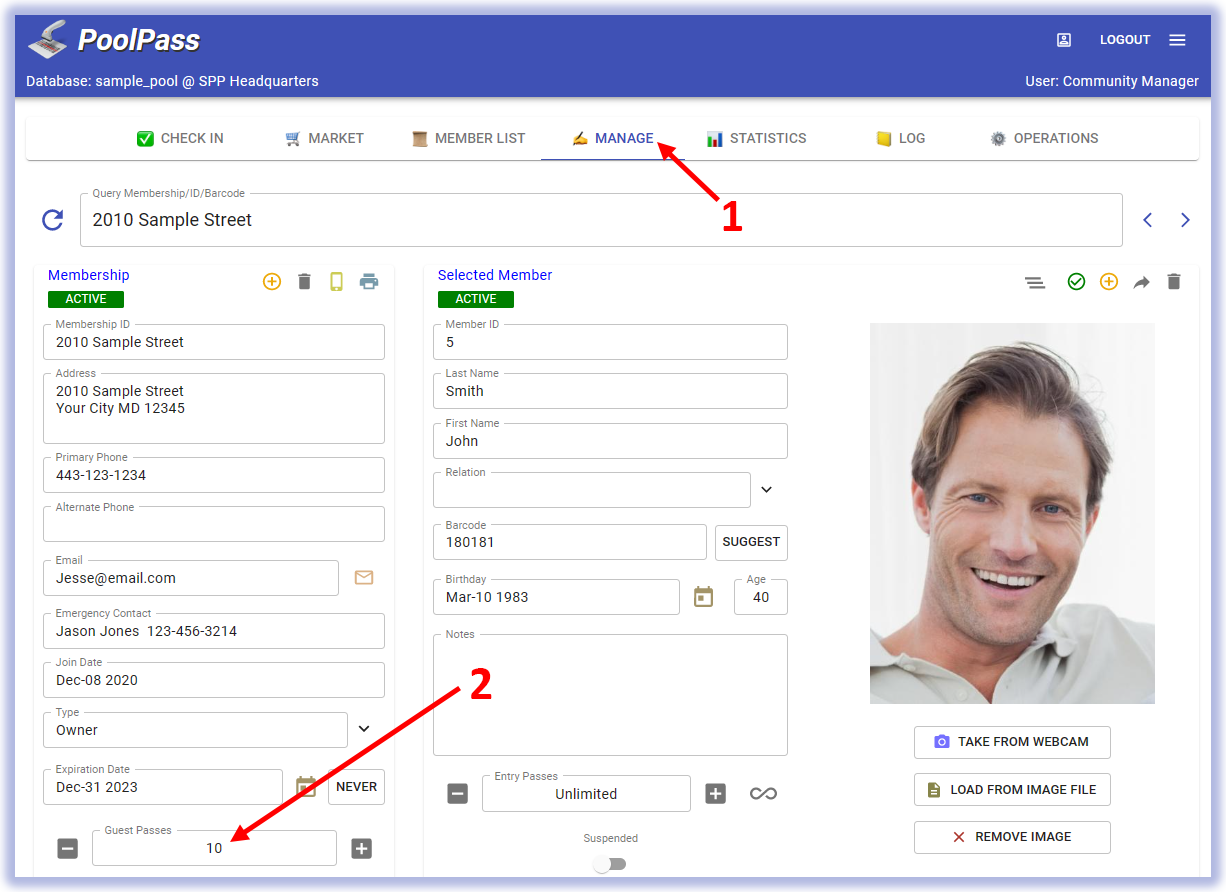Increase Entry Passes plus button
Screen dimensions: 1226x892
pyautogui.click(x=715, y=794)
